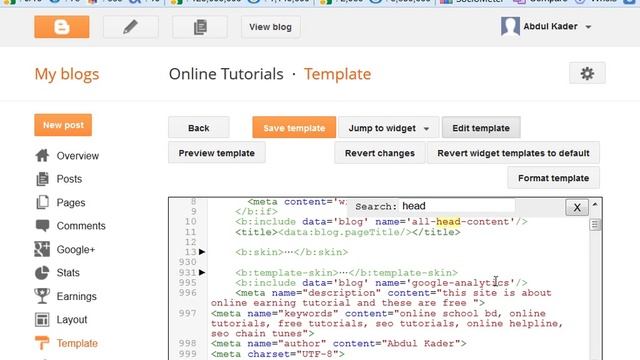
Task: Open the My blogs link
Action: (67, 74)
